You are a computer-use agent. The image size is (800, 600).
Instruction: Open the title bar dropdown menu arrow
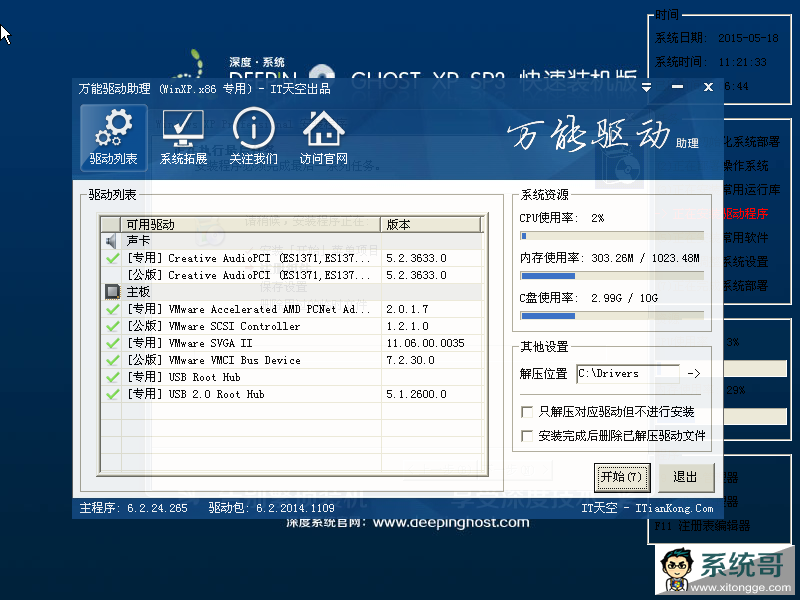pos(646,87)
